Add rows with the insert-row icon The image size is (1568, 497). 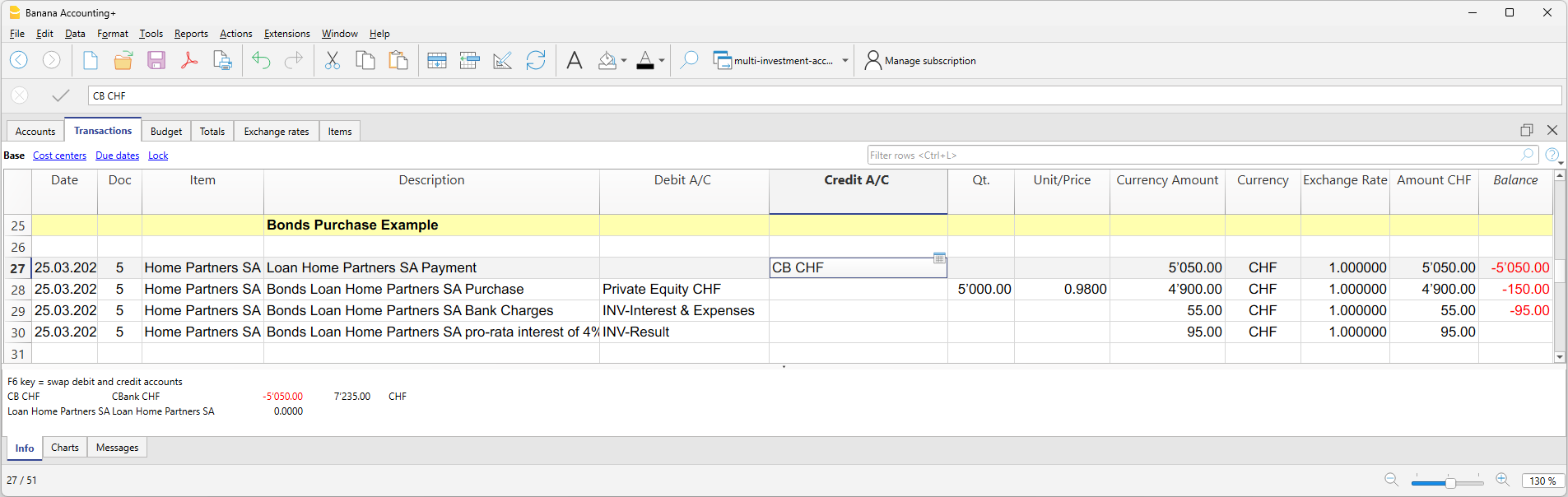point(437,60)
